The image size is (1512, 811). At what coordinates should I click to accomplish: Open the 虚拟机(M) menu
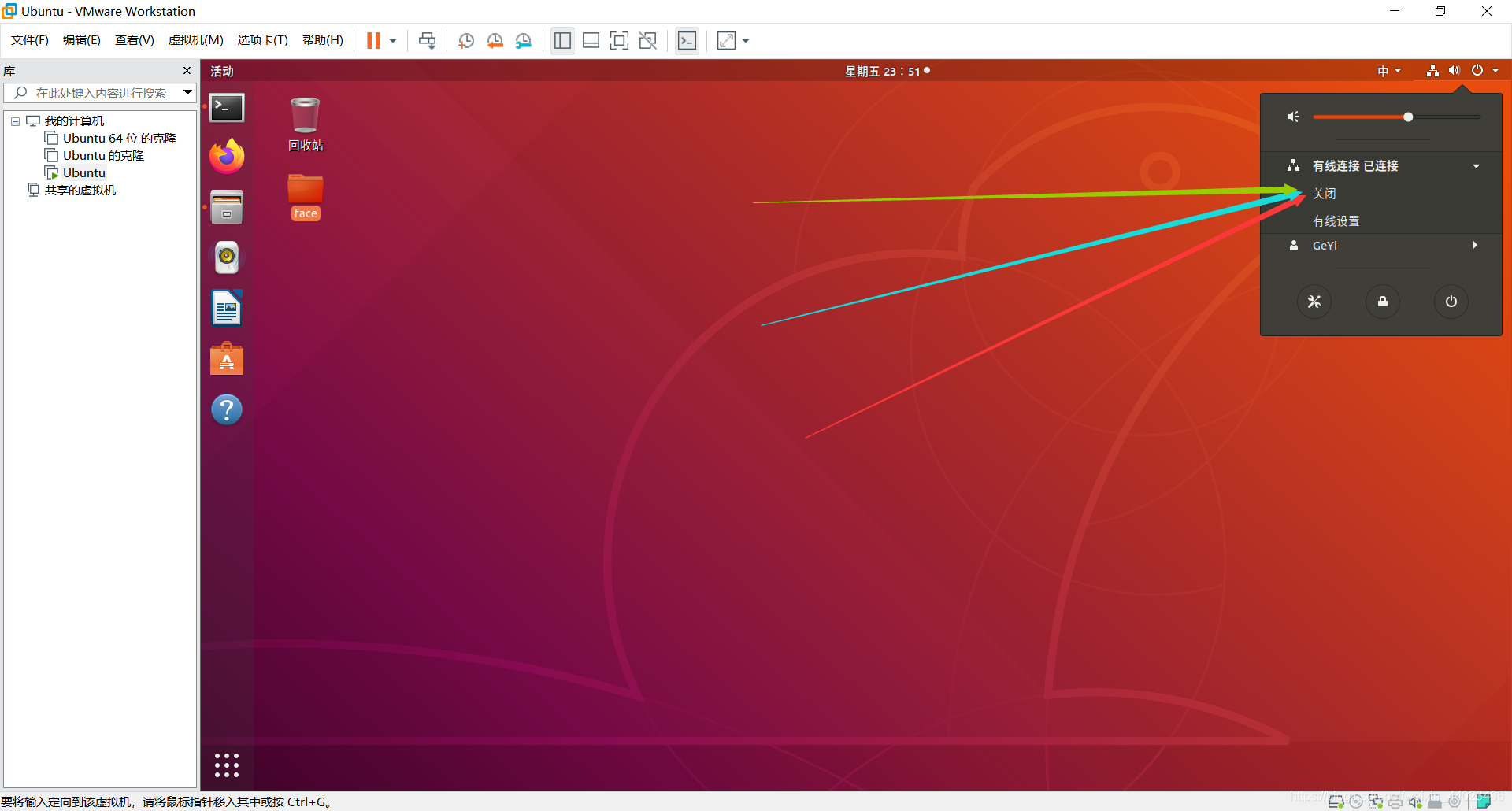tap(196, 40)
